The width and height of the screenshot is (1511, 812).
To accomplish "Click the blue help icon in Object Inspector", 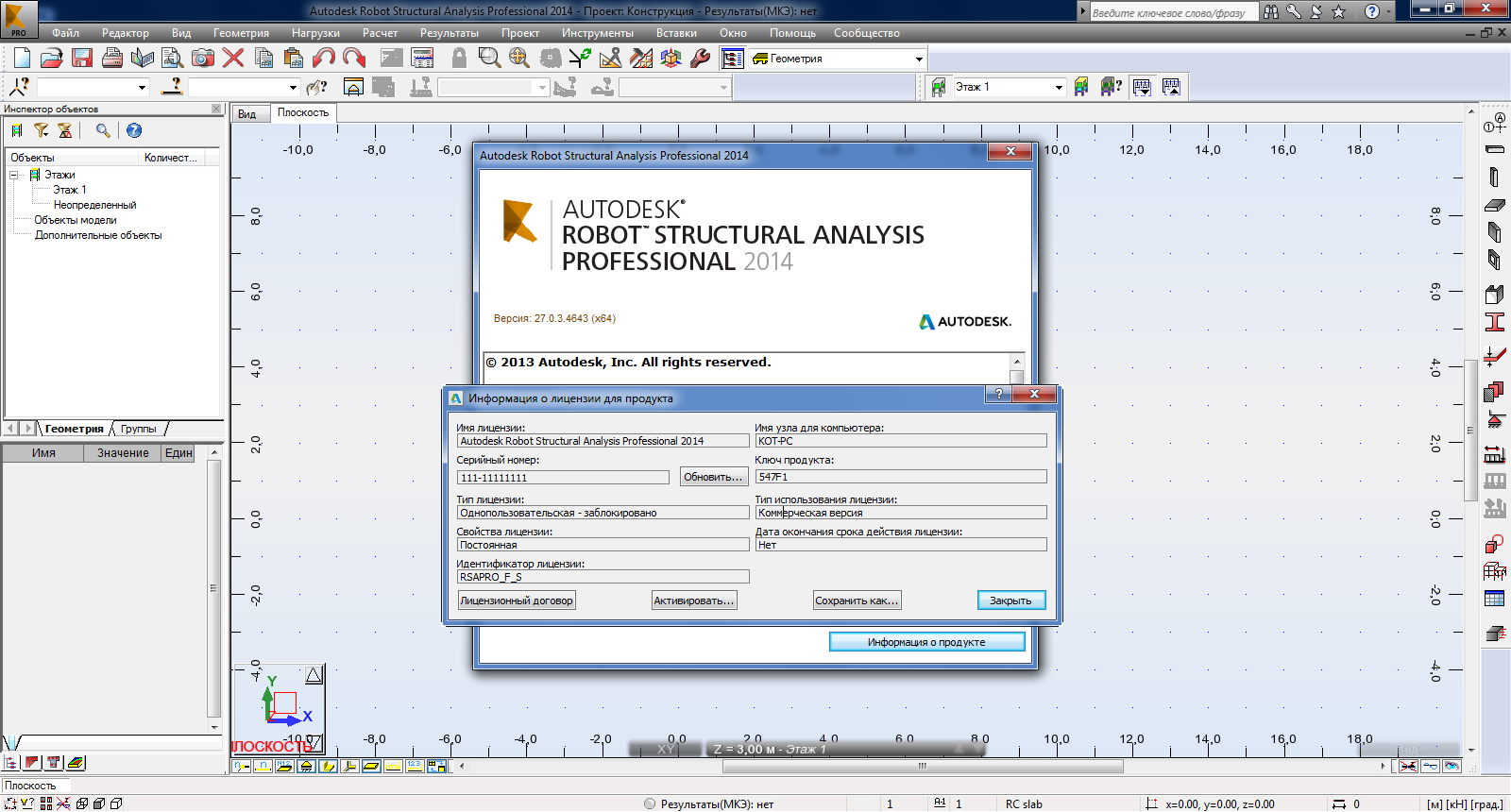I will (x=134, y=130).
